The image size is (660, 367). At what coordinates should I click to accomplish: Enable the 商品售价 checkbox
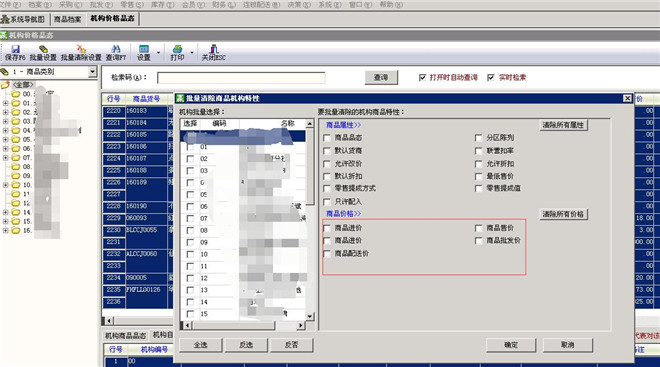pyautogui.click(x=478, y=228)
